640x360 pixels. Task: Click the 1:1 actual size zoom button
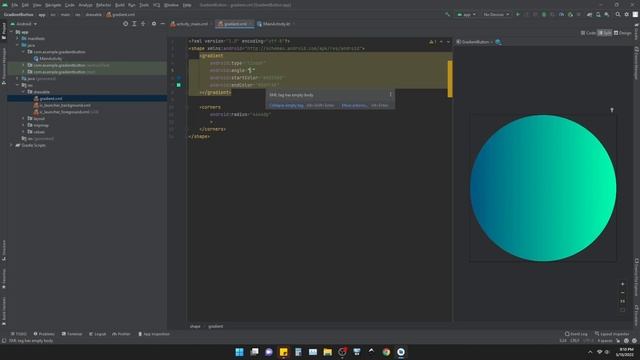[x=622, y=301]
